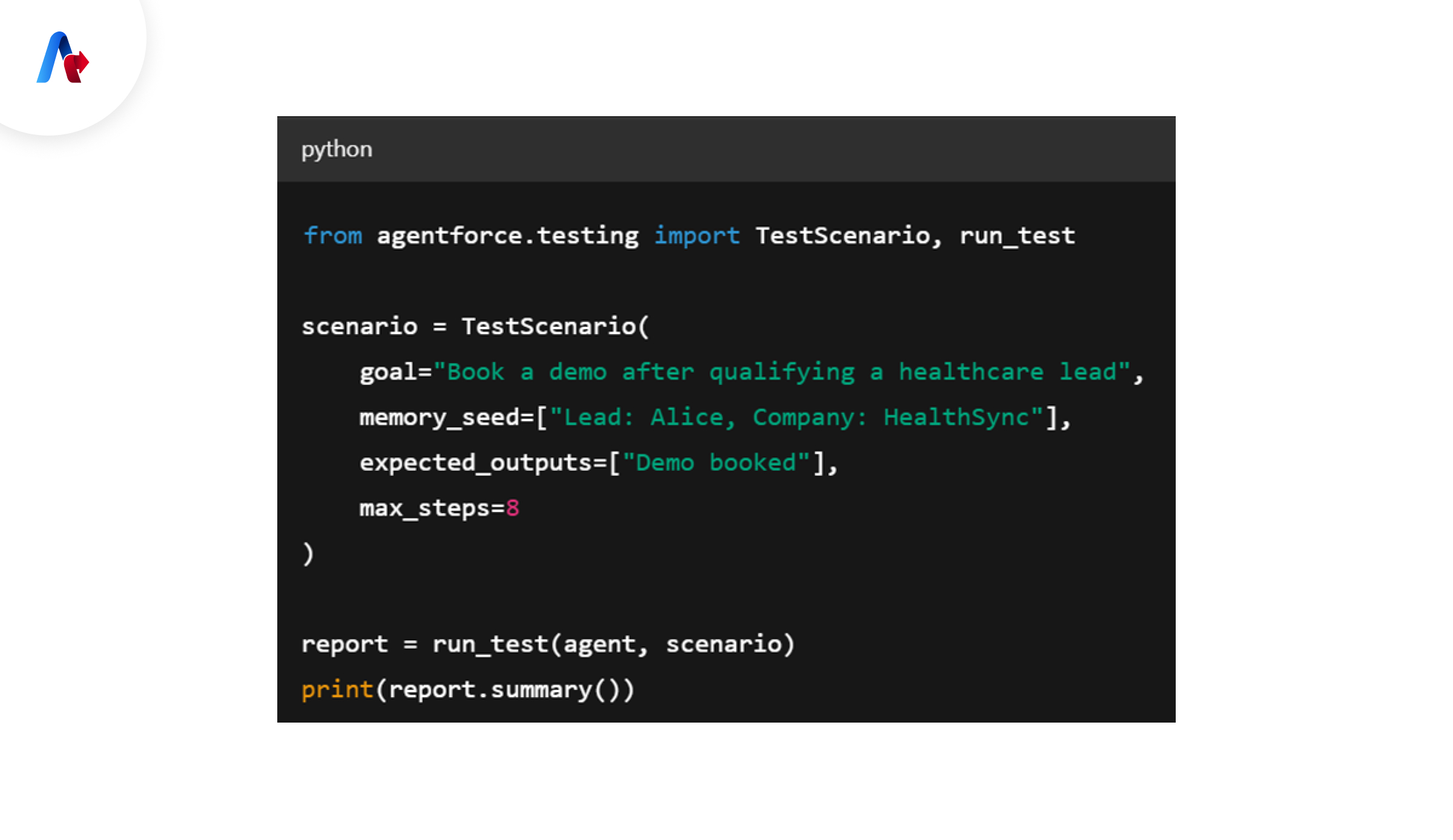Click the orange 'print' keyword
The image size is (1453, 840).
click(337, 690)
